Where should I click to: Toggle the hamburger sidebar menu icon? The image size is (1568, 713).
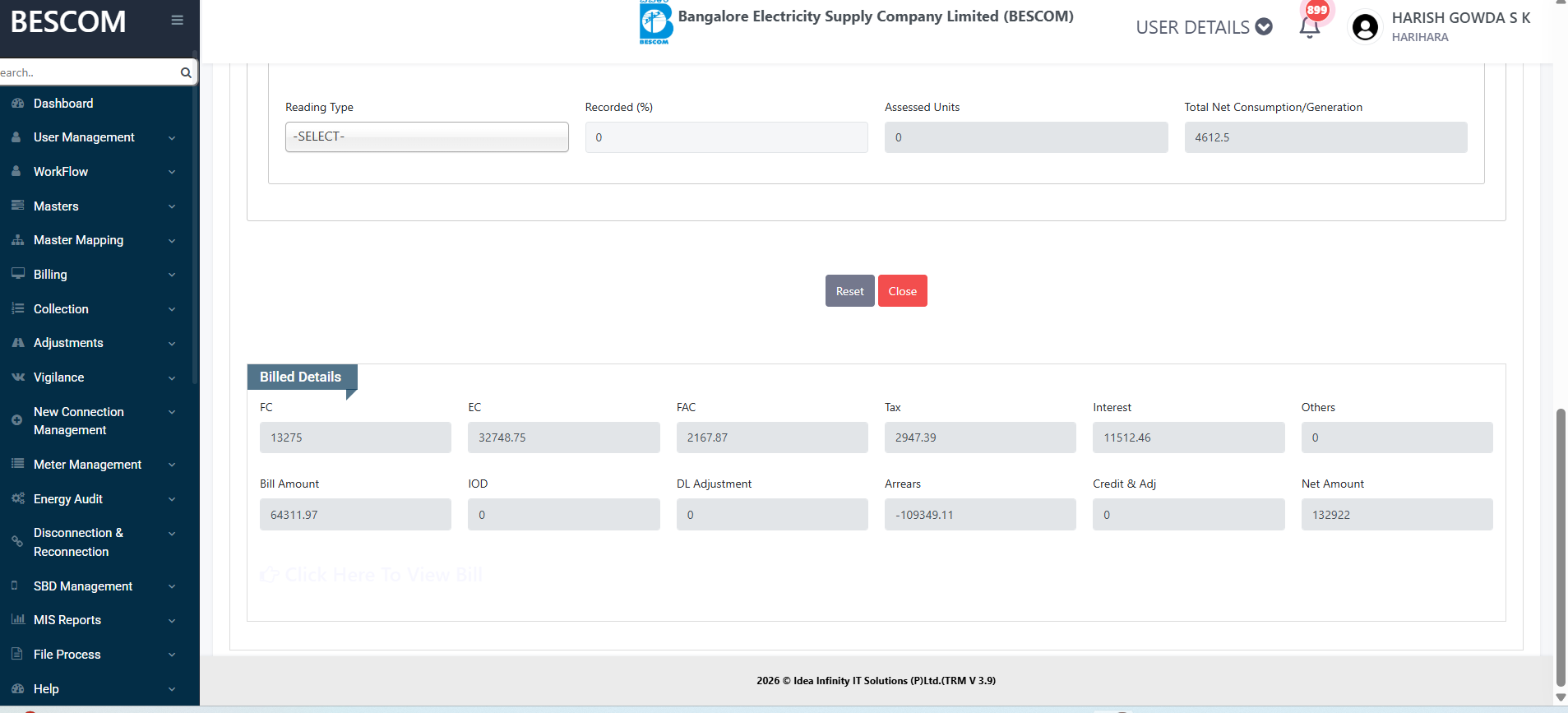click(177, 21)
